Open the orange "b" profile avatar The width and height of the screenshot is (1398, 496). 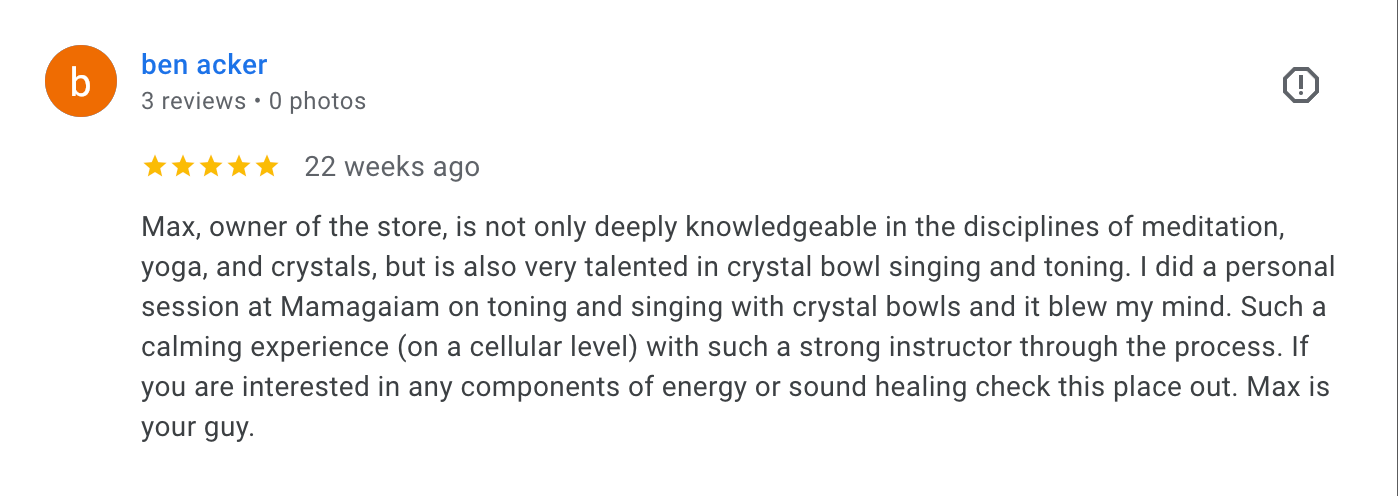point(81,82)
